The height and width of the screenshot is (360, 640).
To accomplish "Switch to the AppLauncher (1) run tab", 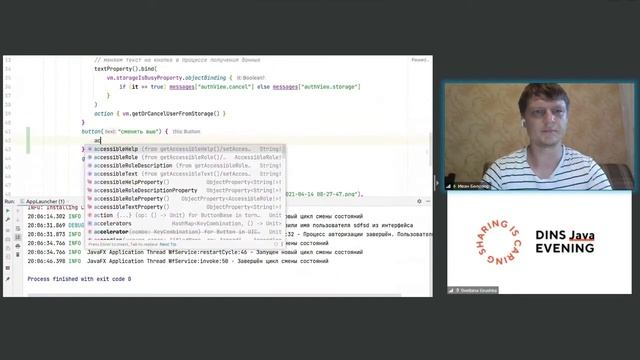I will click(42, 202).
